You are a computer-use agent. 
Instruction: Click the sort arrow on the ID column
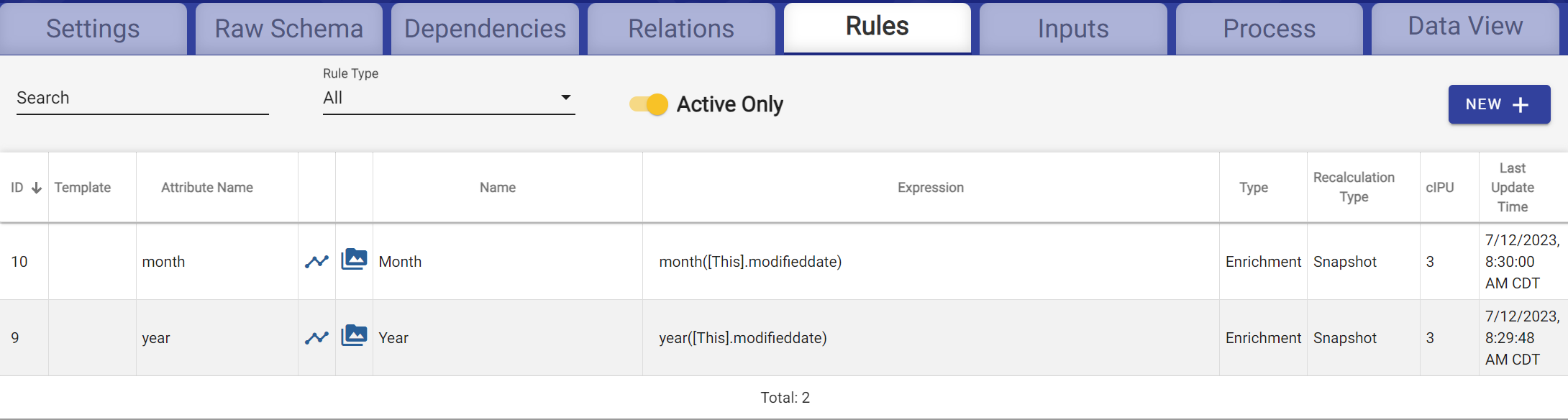click(35, 187)
